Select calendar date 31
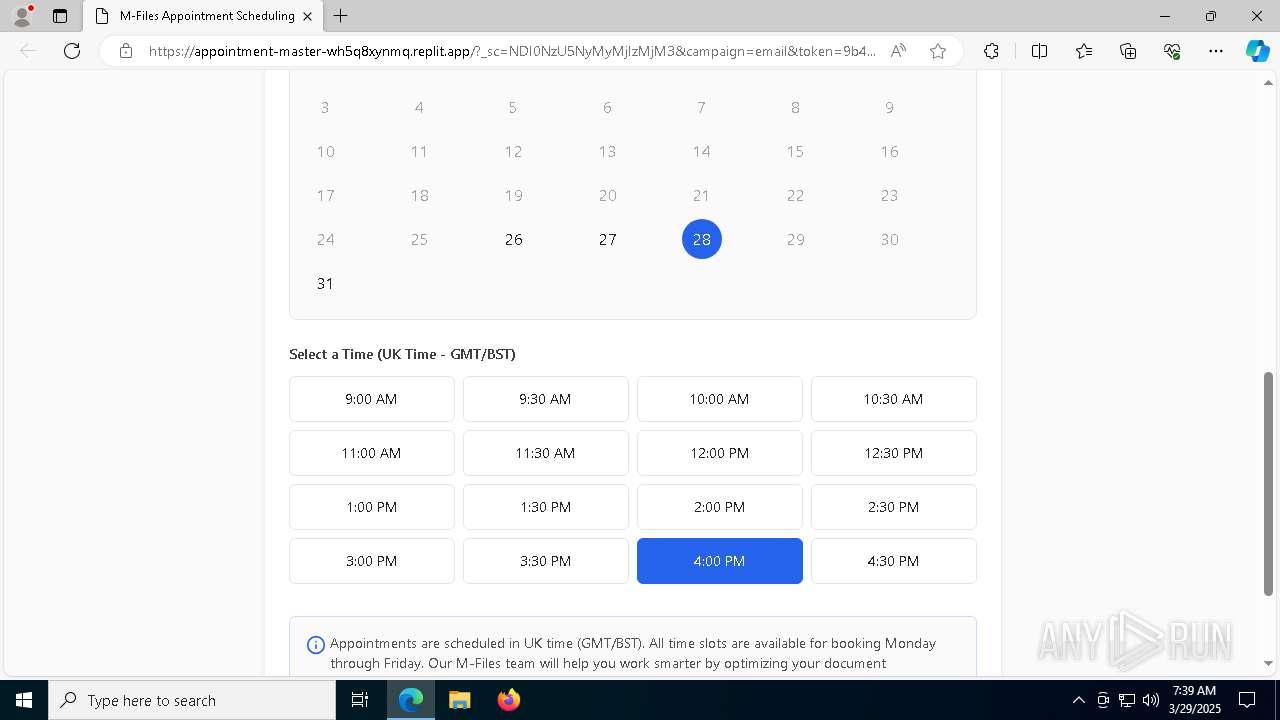 (x=325, y=283)
